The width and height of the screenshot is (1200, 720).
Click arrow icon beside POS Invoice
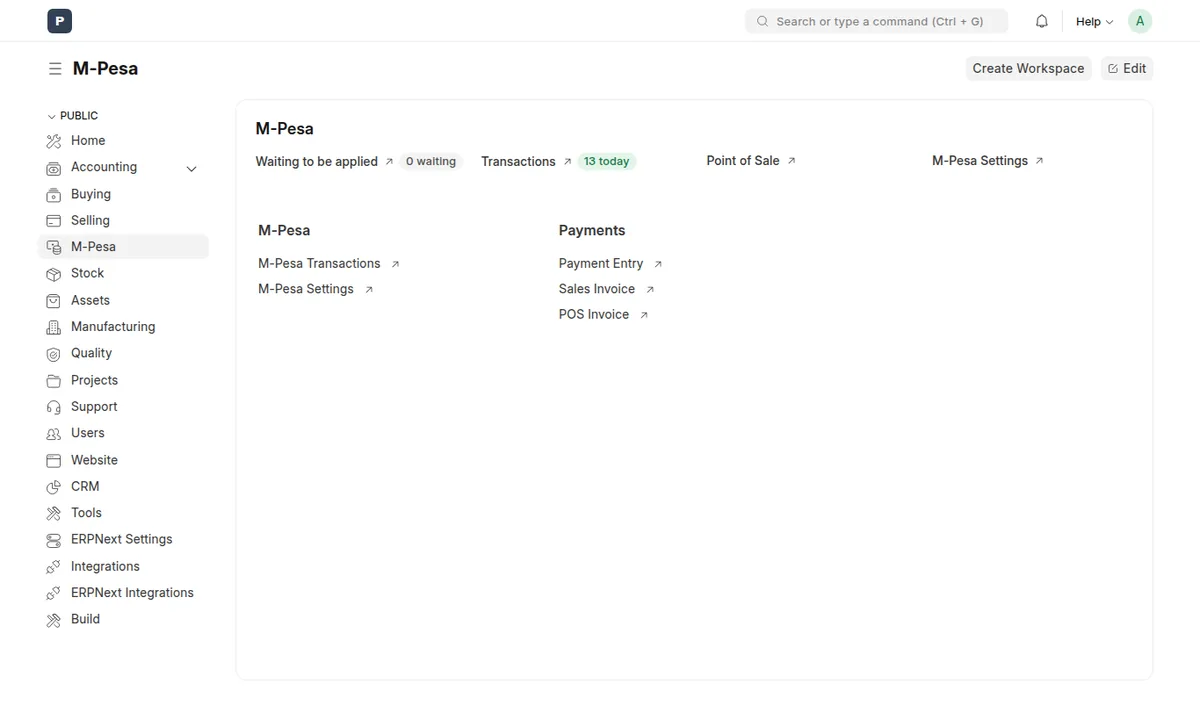tap(644, 315)
